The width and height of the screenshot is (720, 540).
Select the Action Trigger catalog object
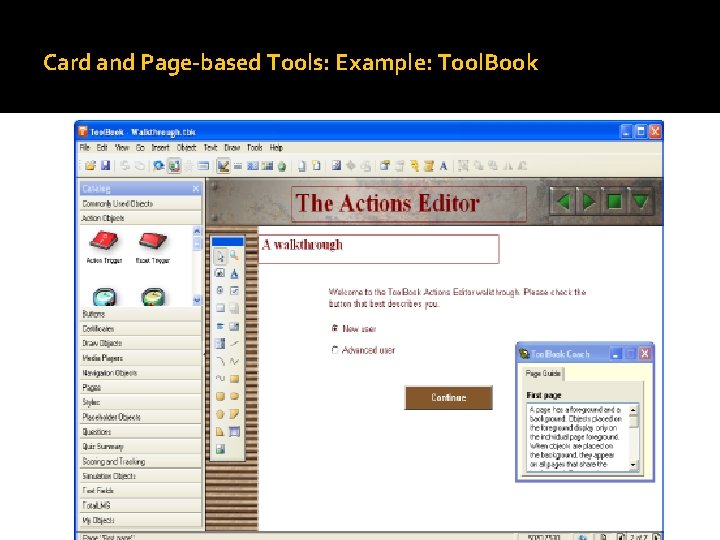(x=104, y=247)
